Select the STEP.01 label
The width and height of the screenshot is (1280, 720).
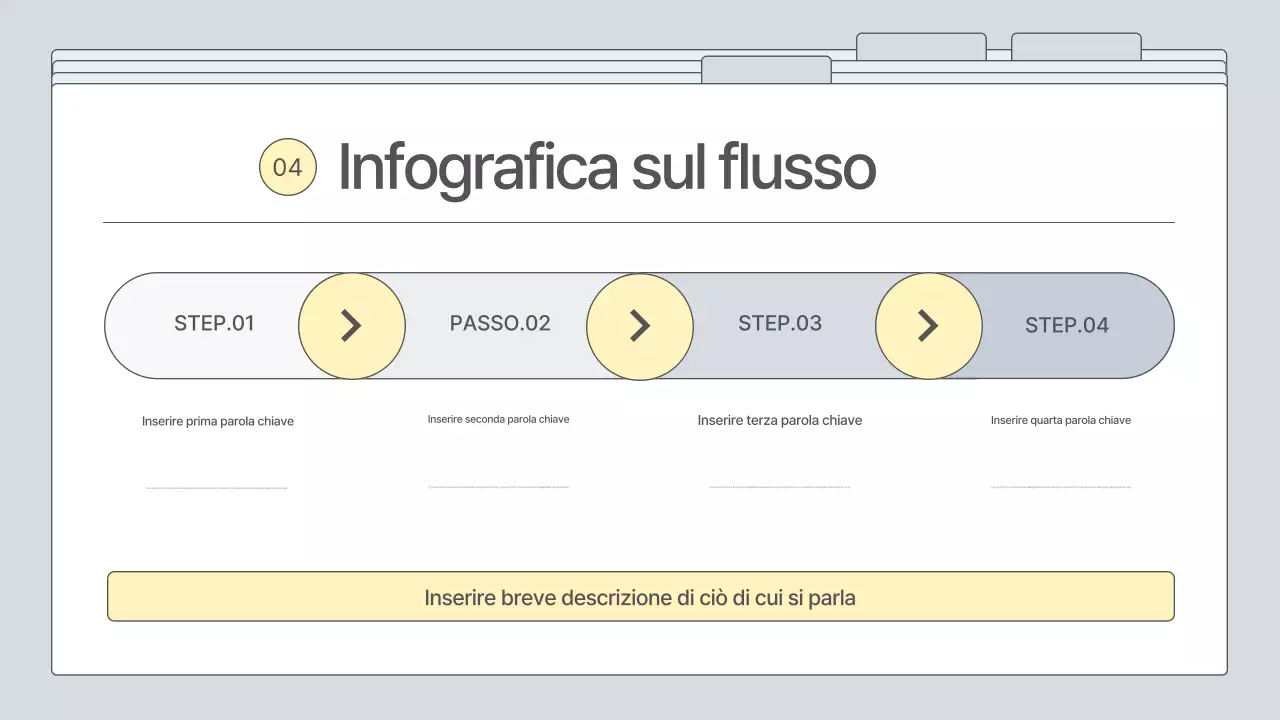214,324
